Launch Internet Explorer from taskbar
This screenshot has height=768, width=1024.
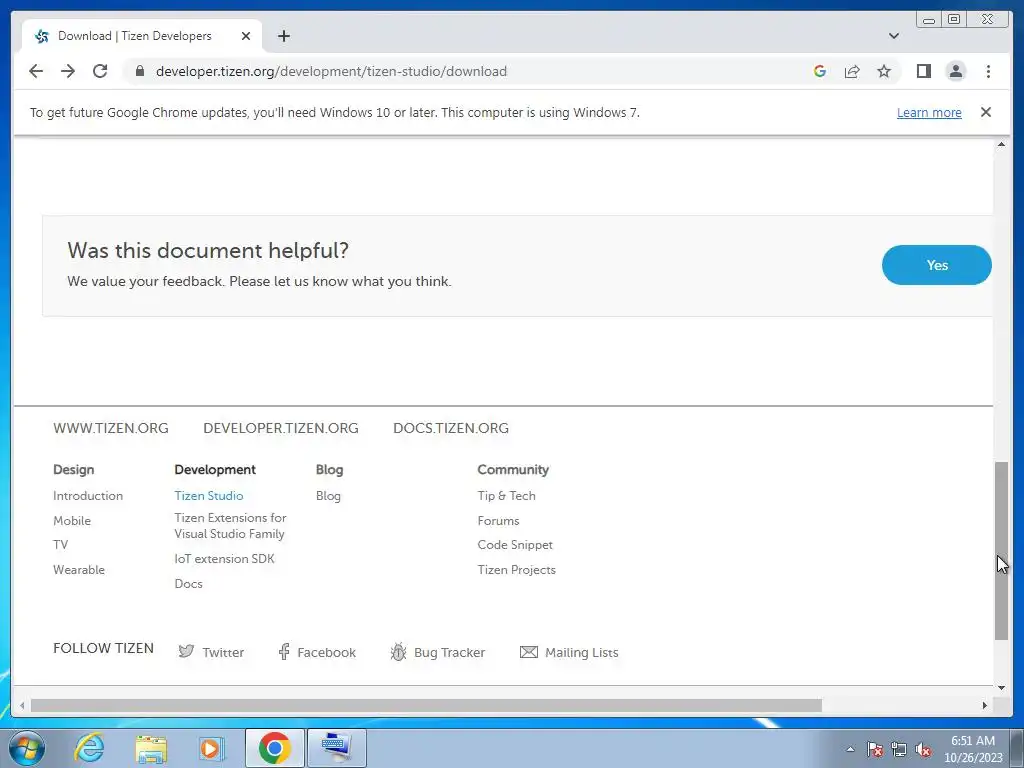(89, 748)
